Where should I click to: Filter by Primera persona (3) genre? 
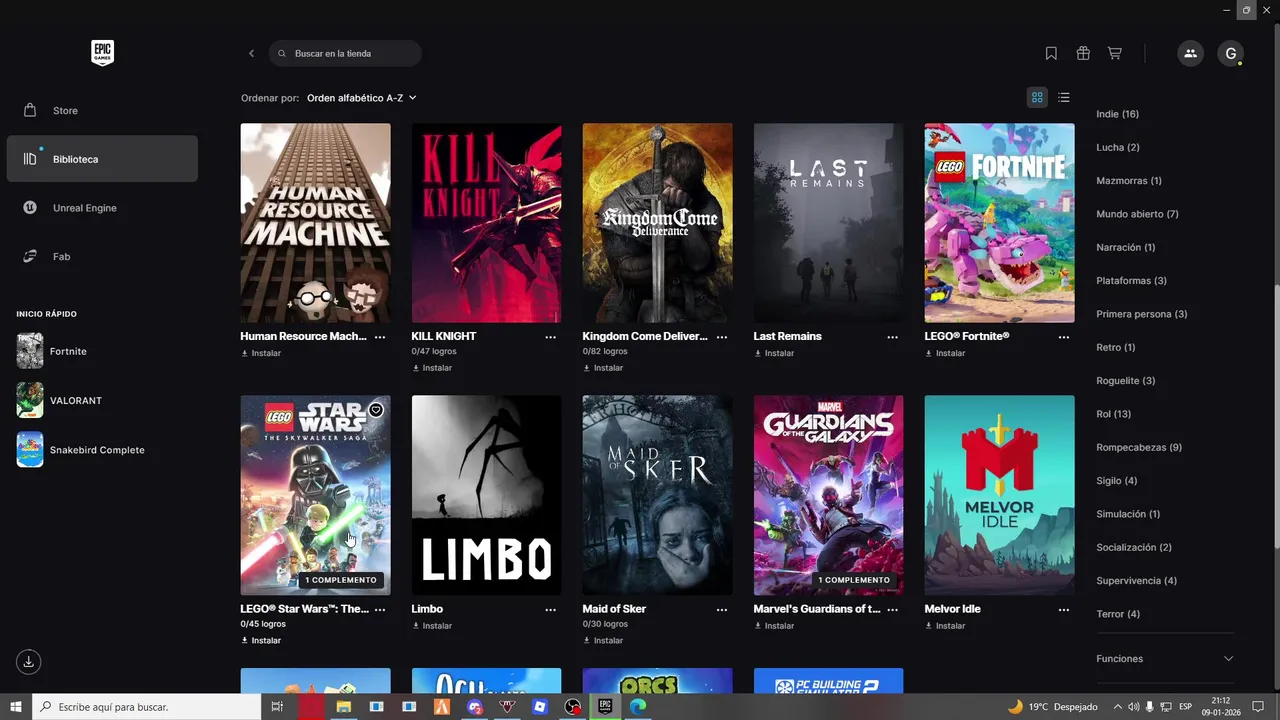point(1141,314)
